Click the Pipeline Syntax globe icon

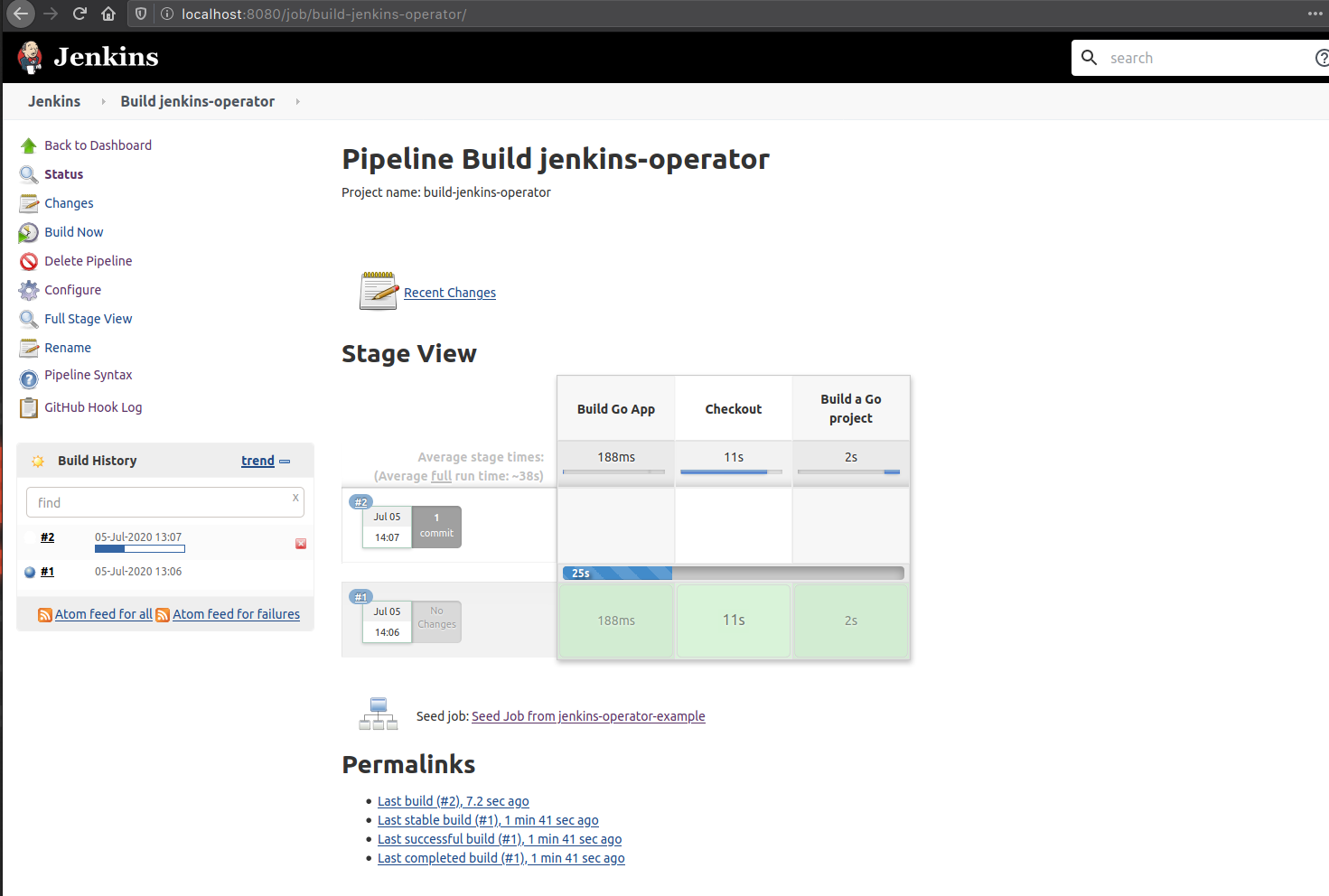pyautogui.click(x=28, y=376)
